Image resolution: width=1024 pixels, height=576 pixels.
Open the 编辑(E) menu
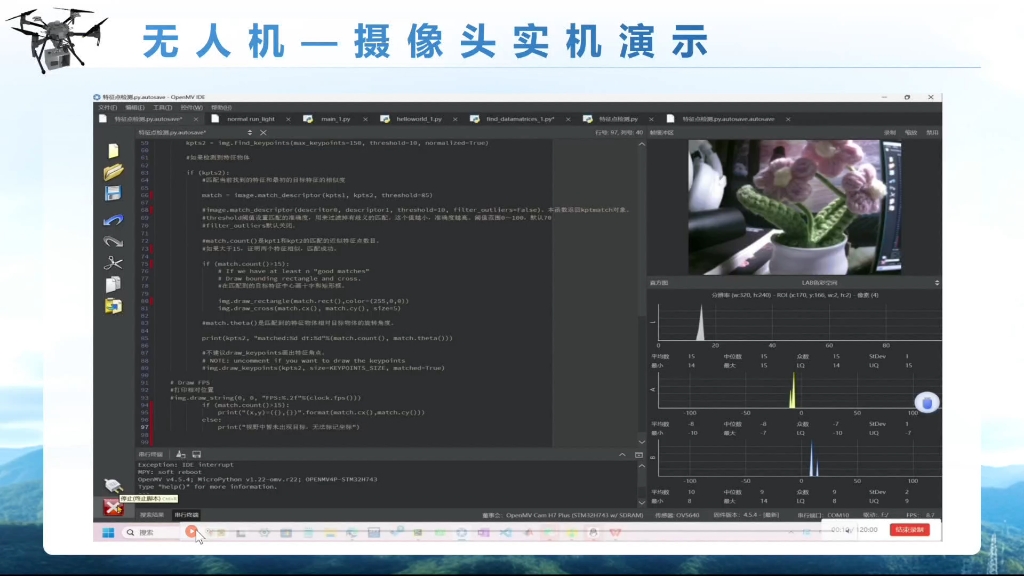click(135, 108)
